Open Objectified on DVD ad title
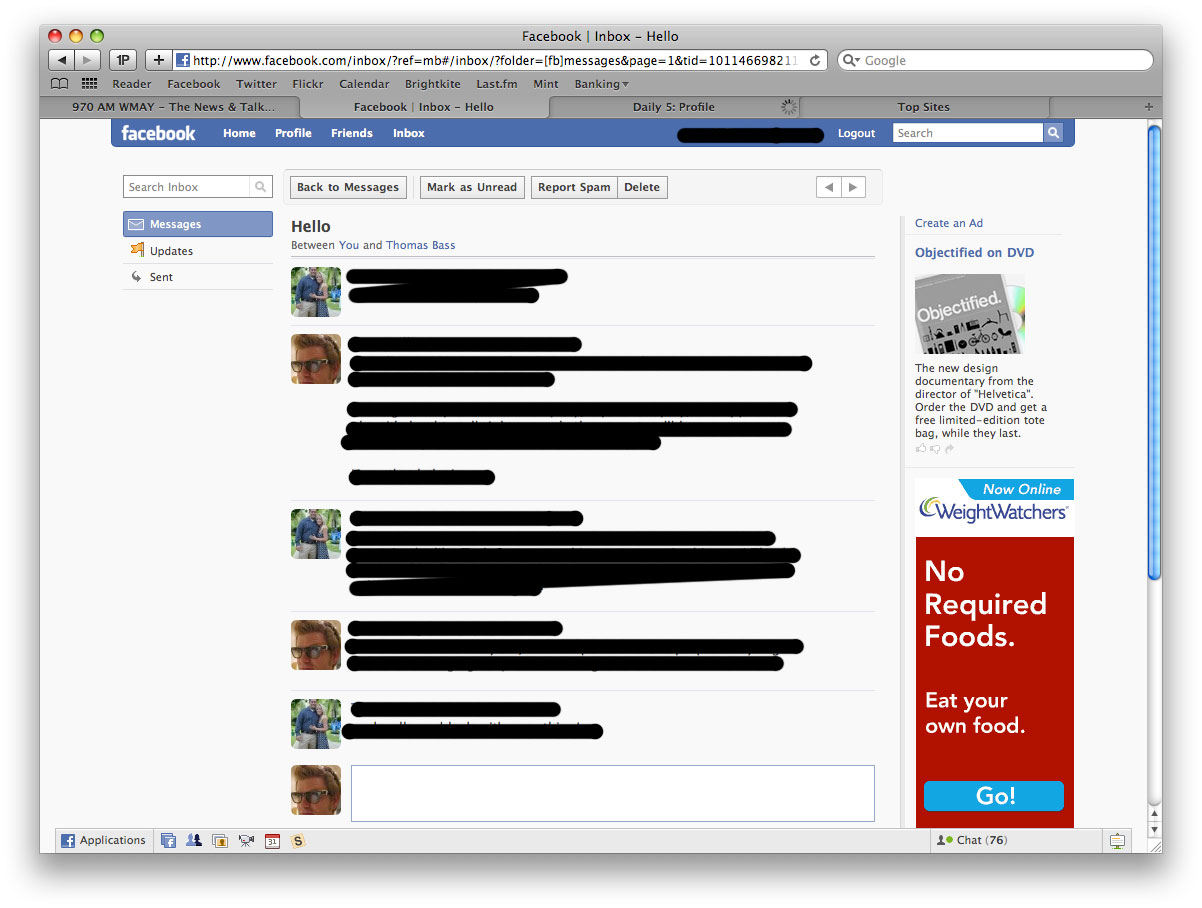This screenshot has height=908, width=1202. coord(974,253)
